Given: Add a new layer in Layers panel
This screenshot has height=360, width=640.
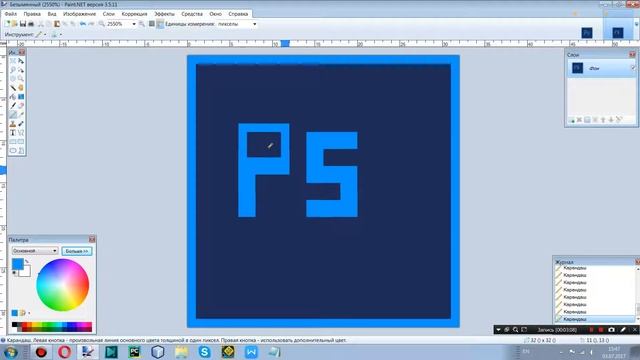Looking at the screenshot, I should coord(571,120).
